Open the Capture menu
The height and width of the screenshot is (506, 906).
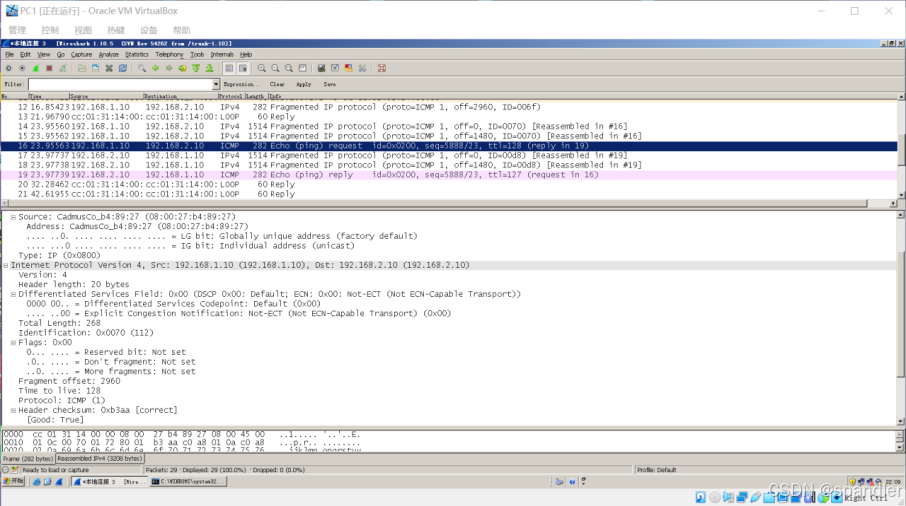tap(81, 54)
